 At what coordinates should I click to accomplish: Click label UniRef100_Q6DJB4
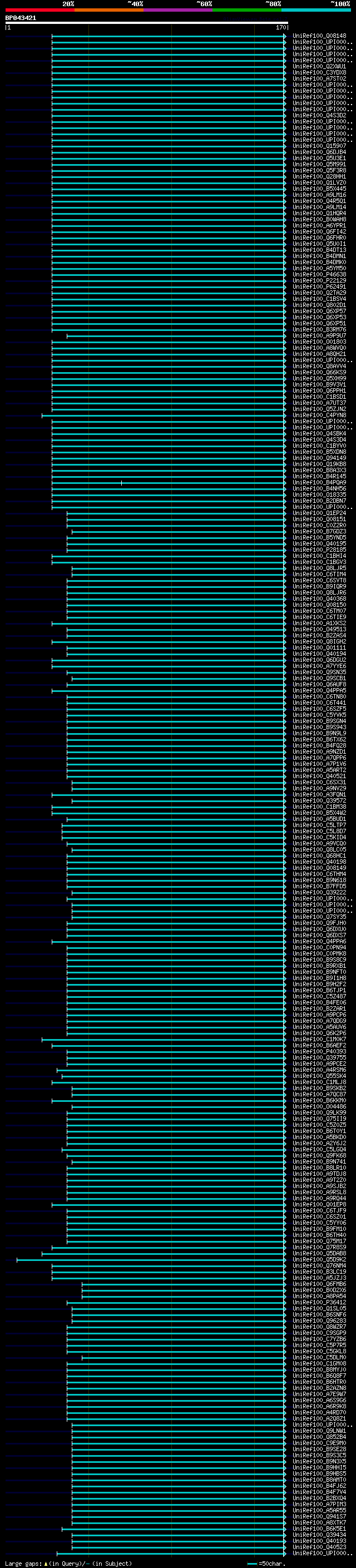(x=319, y=152)
